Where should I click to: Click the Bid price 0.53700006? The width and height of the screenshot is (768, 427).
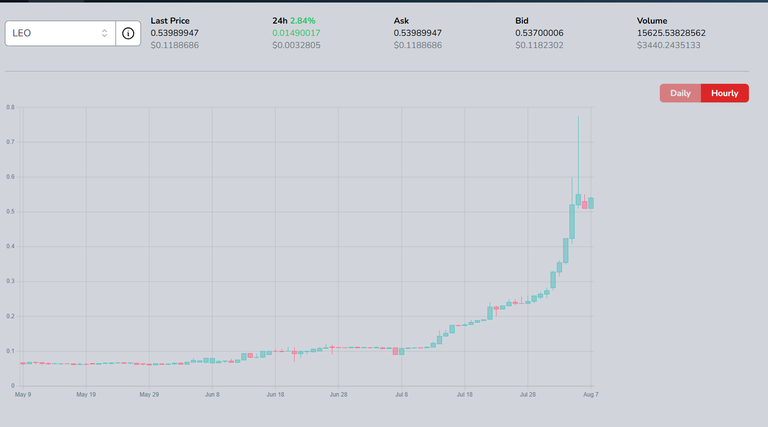[539, 33]
